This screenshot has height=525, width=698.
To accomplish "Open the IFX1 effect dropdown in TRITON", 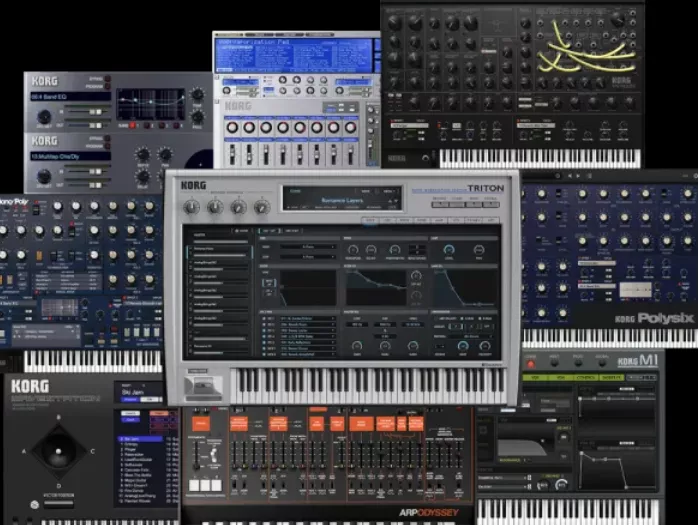I will 307,319.
